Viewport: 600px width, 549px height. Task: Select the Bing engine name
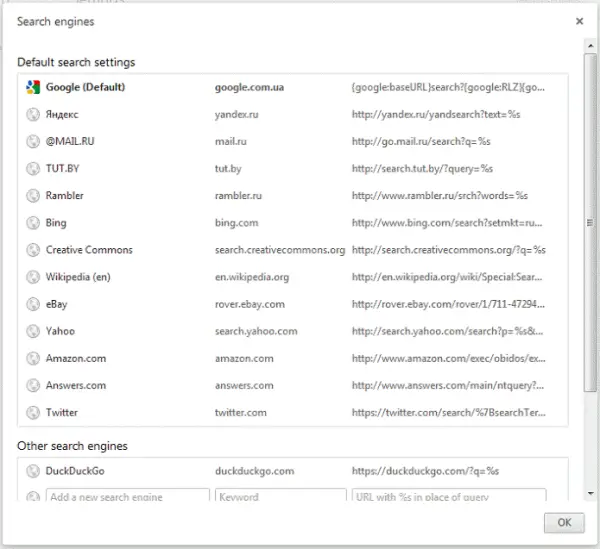(56, 223)
